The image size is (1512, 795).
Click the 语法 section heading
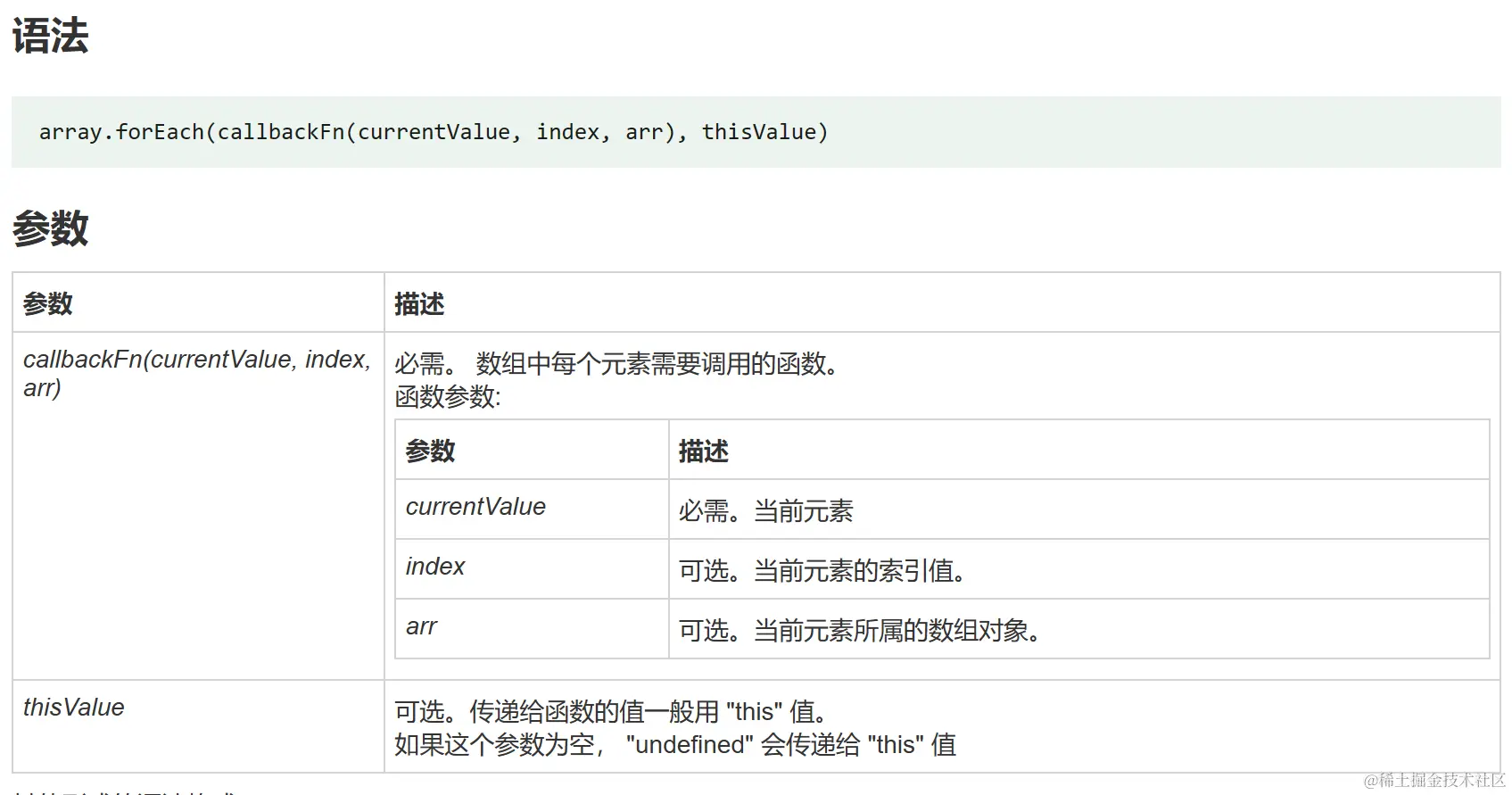coord(50,37)
